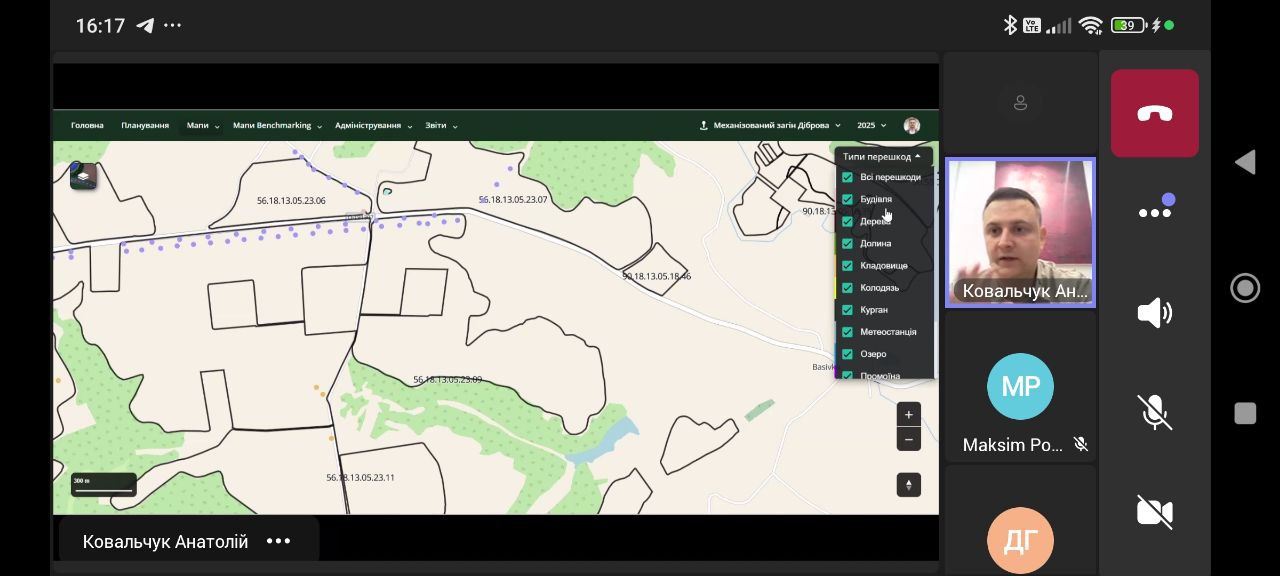Image resolution: width=1280 pixels, height=576 pixels.
Task: Zoom in the map with plus button
Action: click(908, 415)
